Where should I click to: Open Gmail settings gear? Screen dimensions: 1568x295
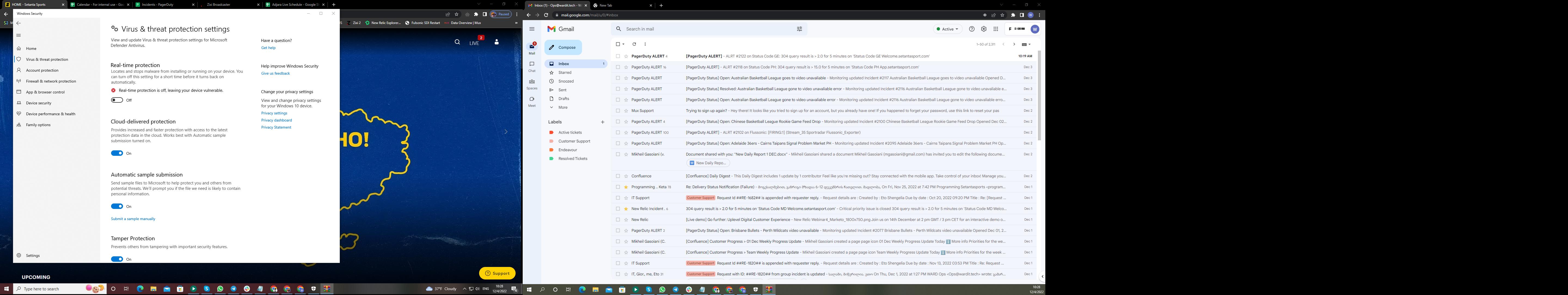[984, 29]
